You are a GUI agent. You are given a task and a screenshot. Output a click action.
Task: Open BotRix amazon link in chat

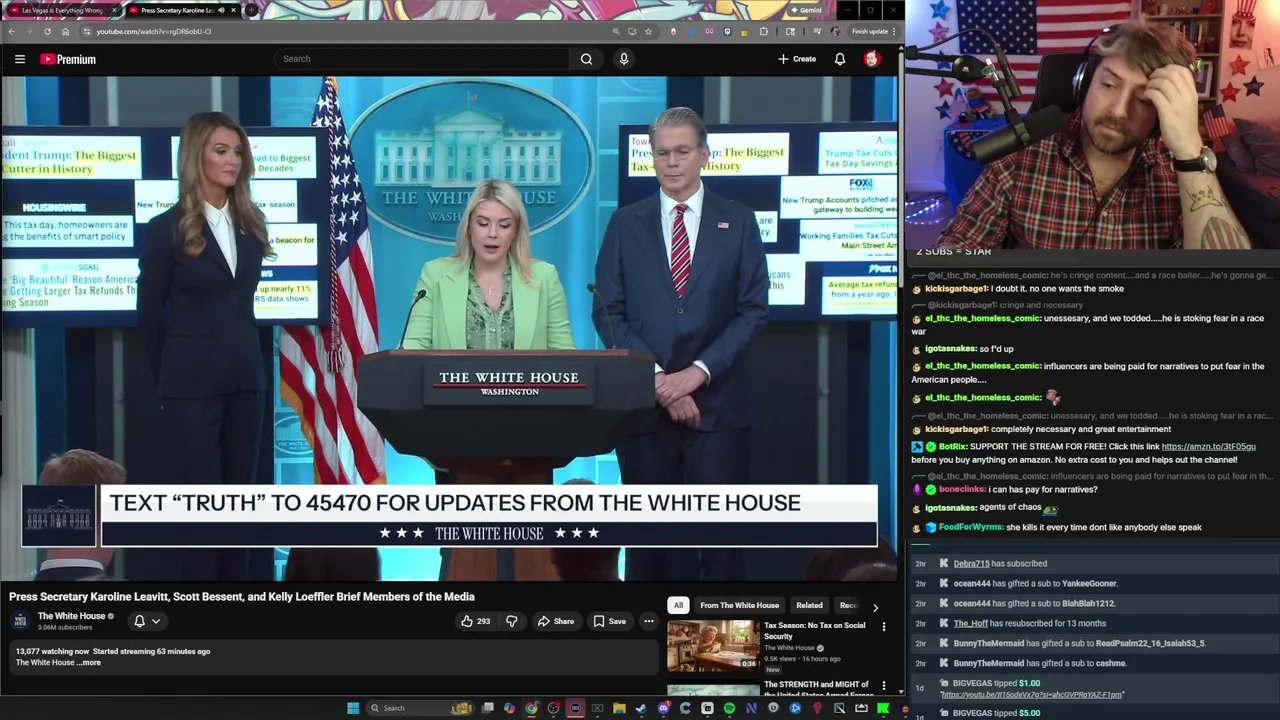click(x=1208, y=446)
